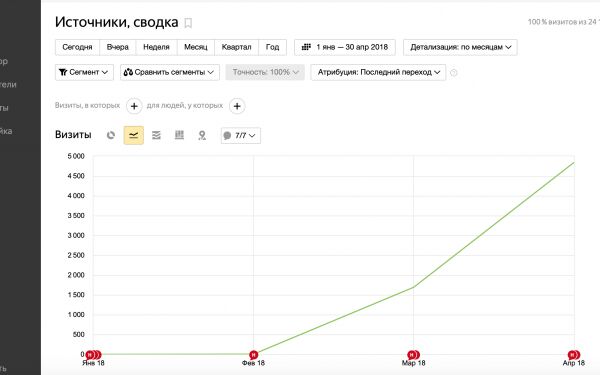Select the Год period

pos(272,47)
